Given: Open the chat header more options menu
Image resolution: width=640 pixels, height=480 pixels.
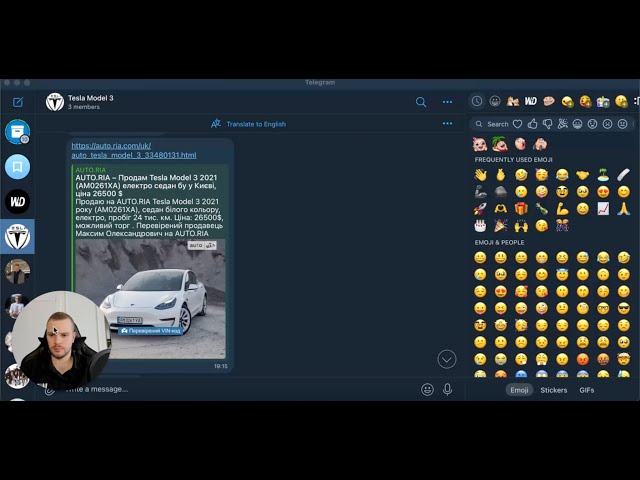Looking at the screenshot, I should (447, 102).
